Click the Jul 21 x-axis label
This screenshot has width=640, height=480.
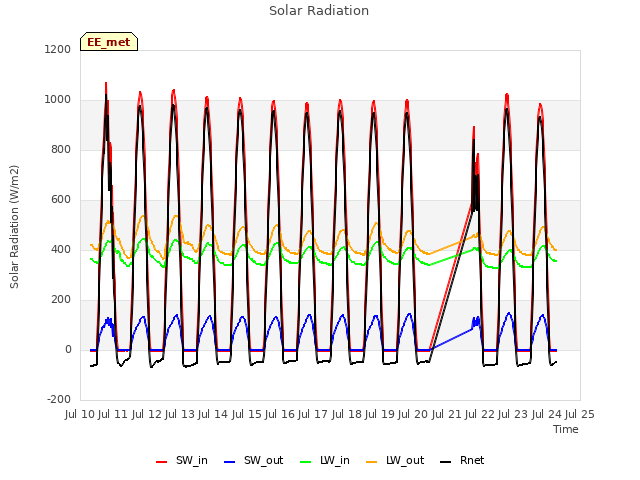coord(447,414)
